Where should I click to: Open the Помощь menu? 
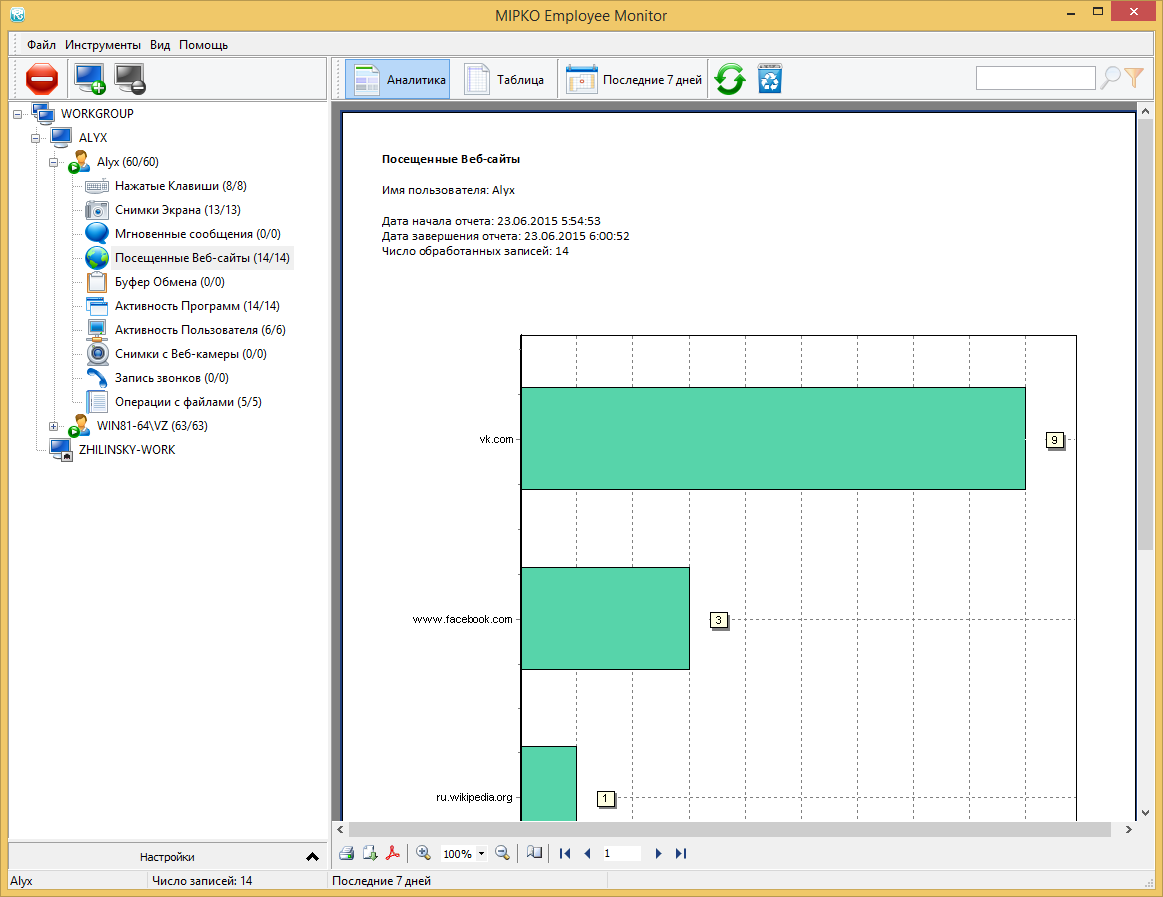click(x=204, y=45)
